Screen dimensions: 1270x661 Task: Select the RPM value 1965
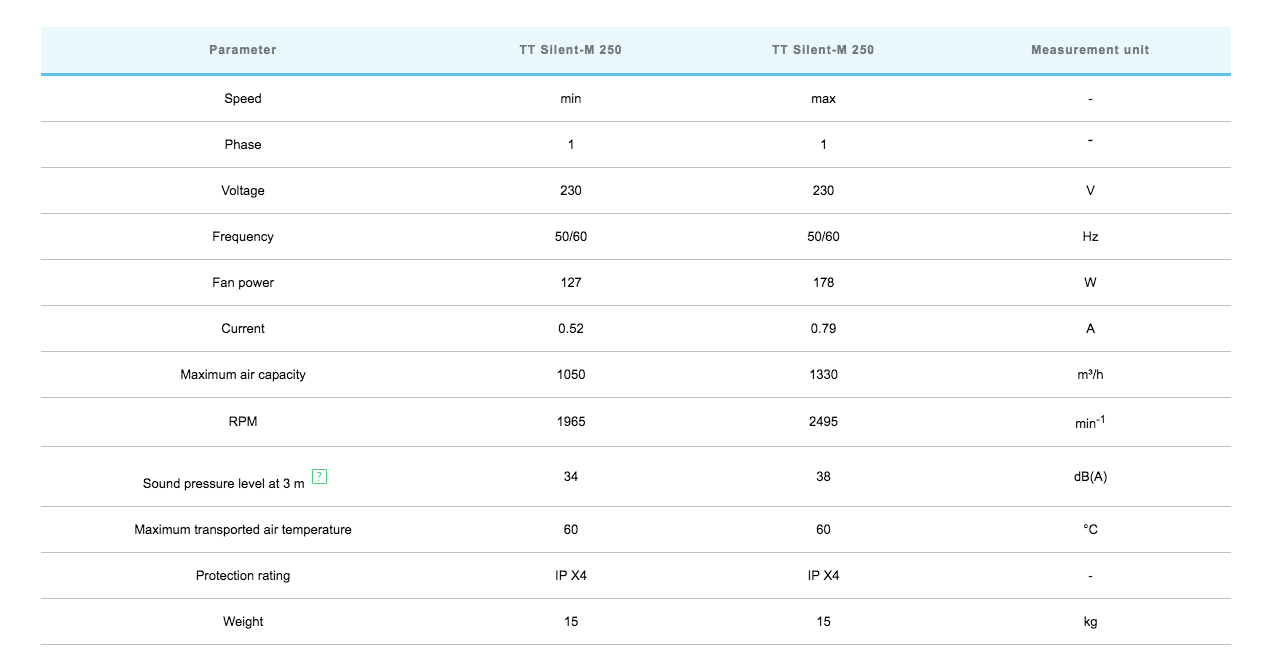click(x=571, y=422)
